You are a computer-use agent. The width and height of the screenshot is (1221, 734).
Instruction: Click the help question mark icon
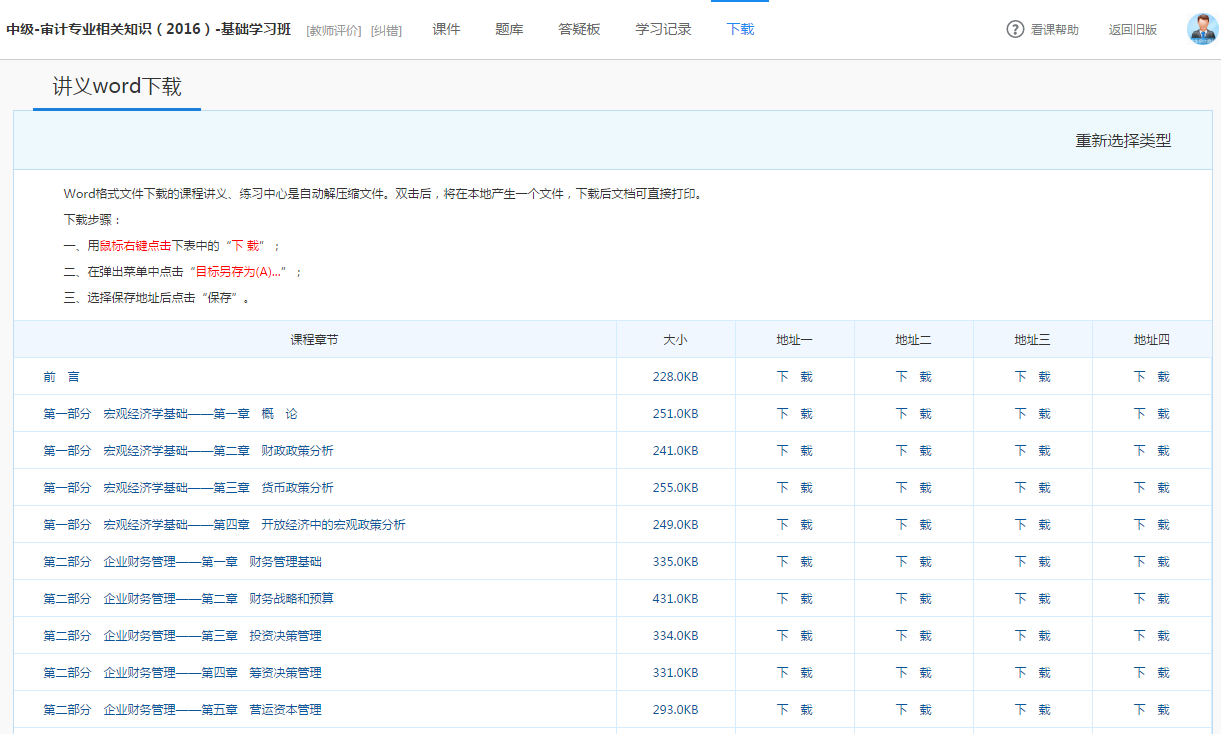click(x=1015, y=29)
